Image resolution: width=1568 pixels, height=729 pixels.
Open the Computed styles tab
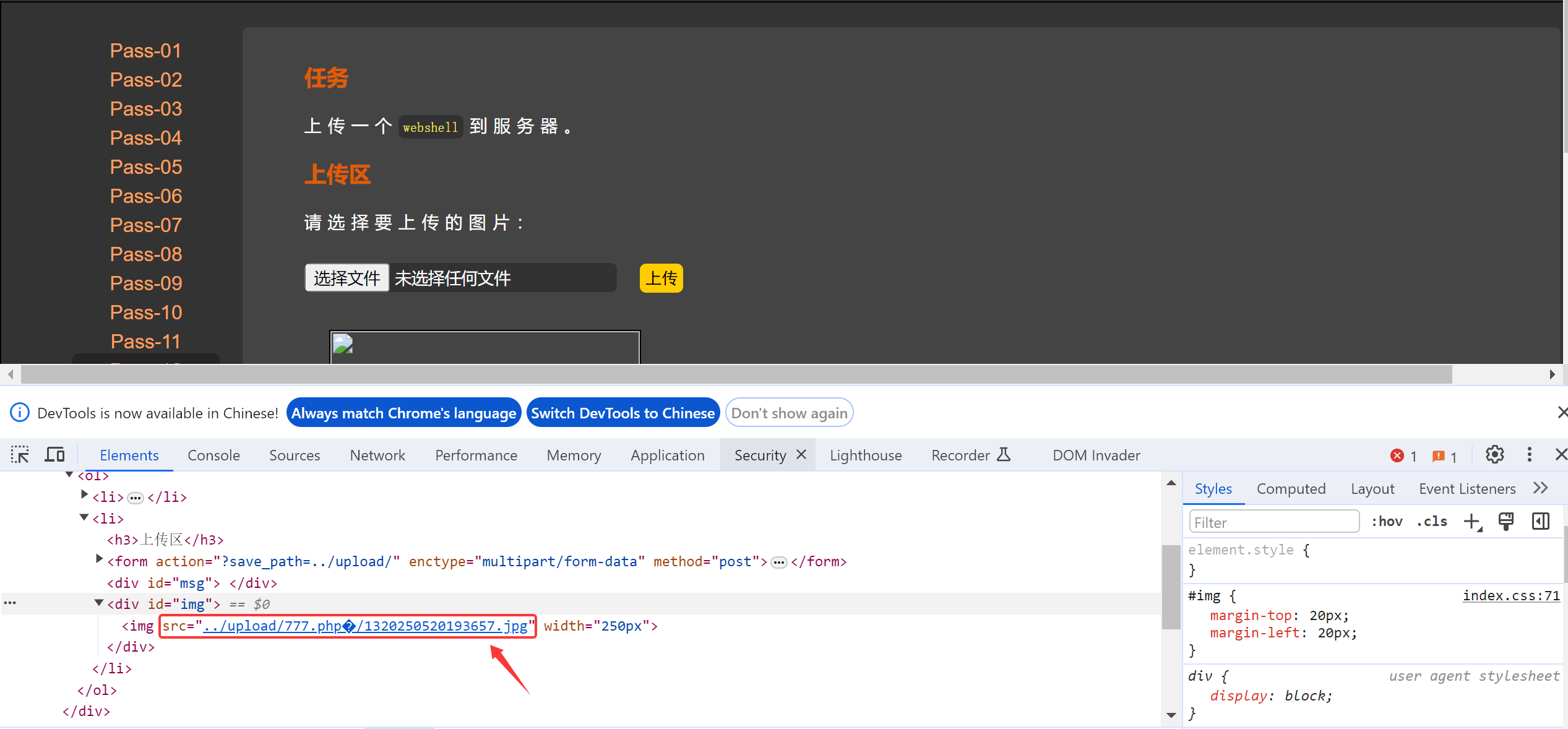pos(1291,489)
